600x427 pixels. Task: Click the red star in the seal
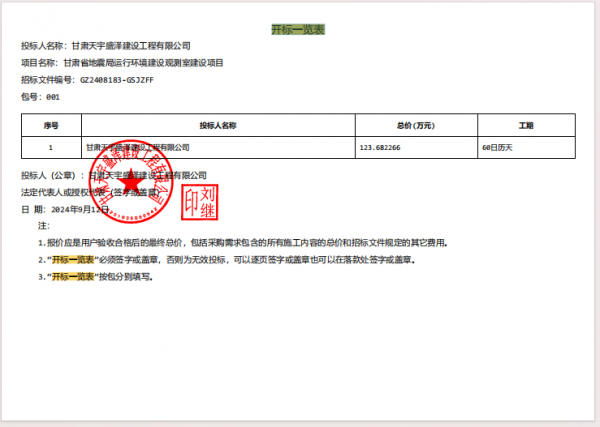click(x=126, y=187)
